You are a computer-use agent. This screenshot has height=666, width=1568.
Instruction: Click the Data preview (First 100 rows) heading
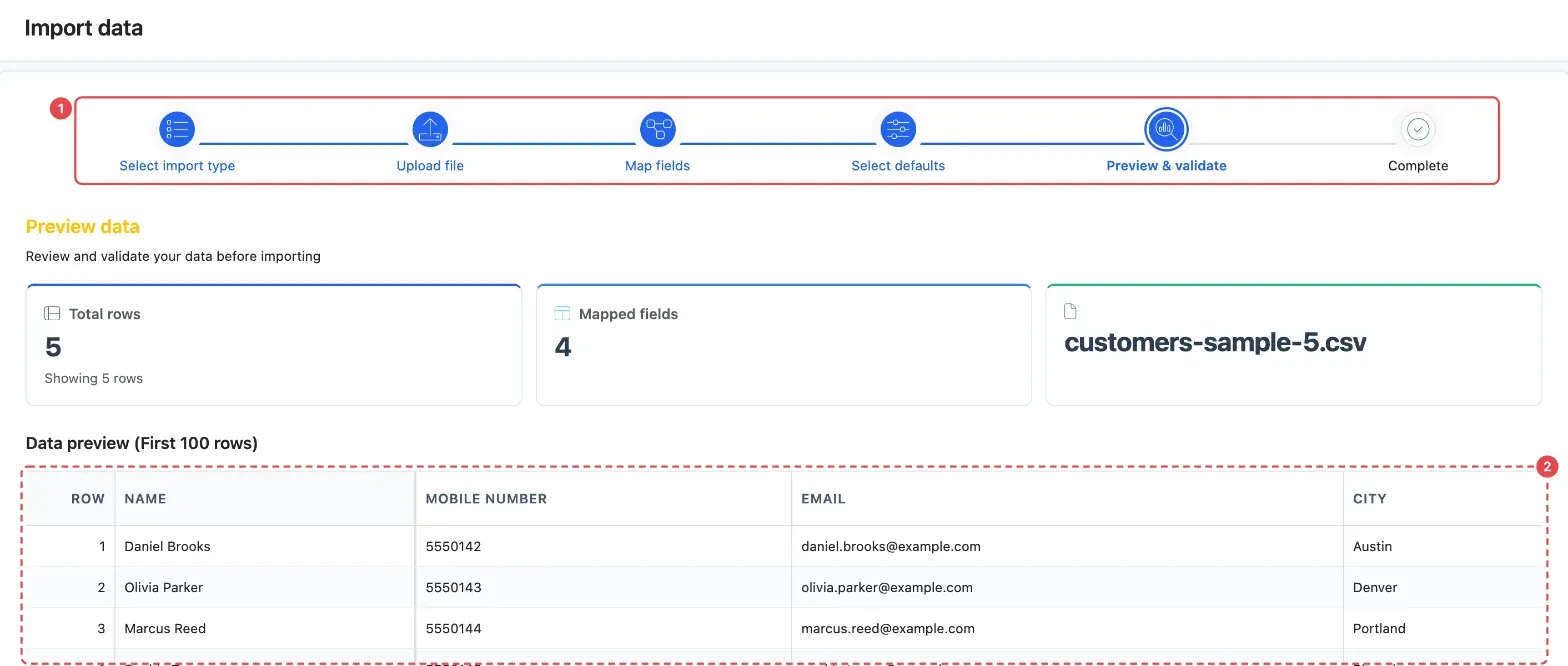142,443
